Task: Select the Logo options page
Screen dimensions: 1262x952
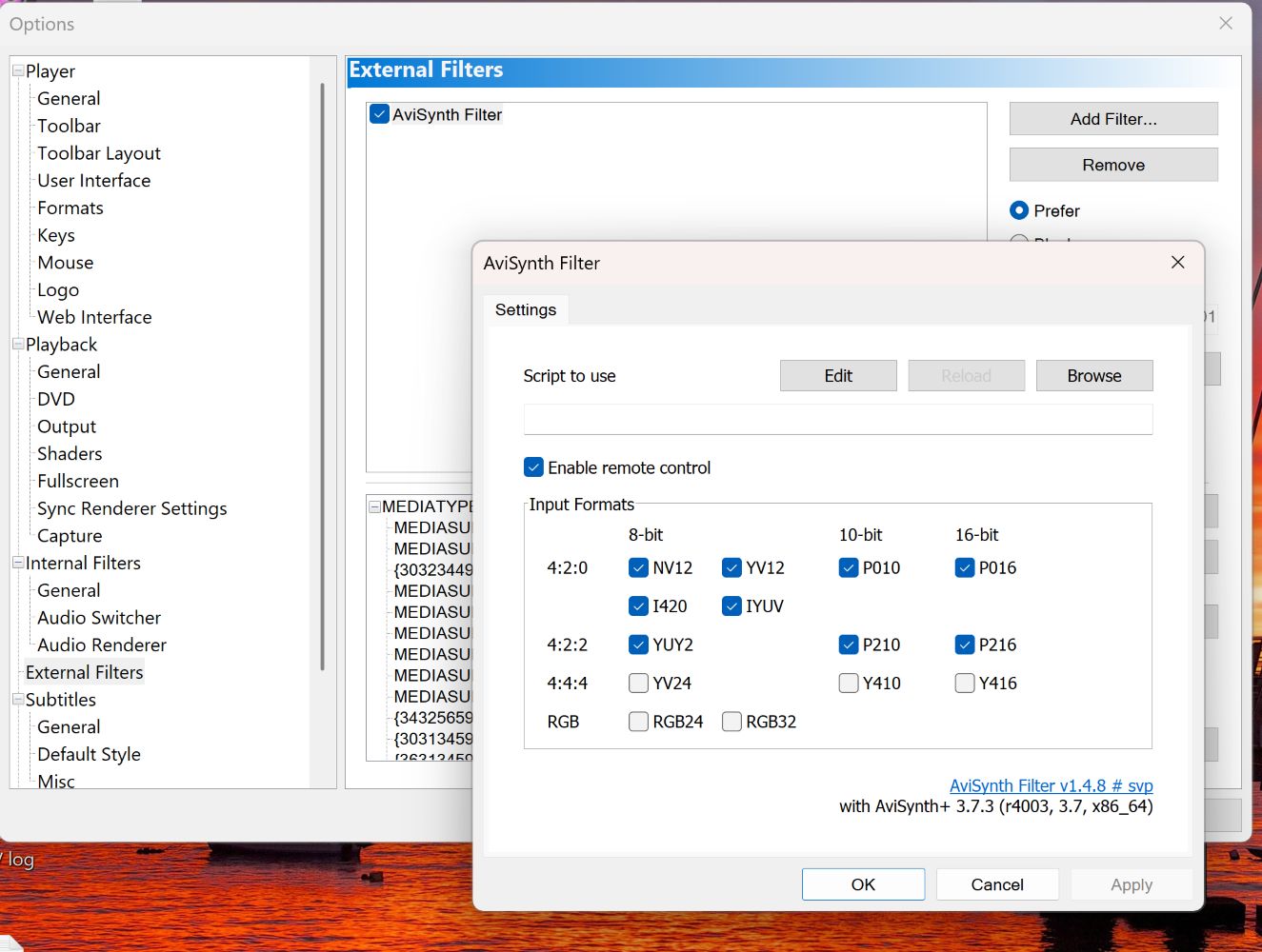Action: (x=58, y=289)
